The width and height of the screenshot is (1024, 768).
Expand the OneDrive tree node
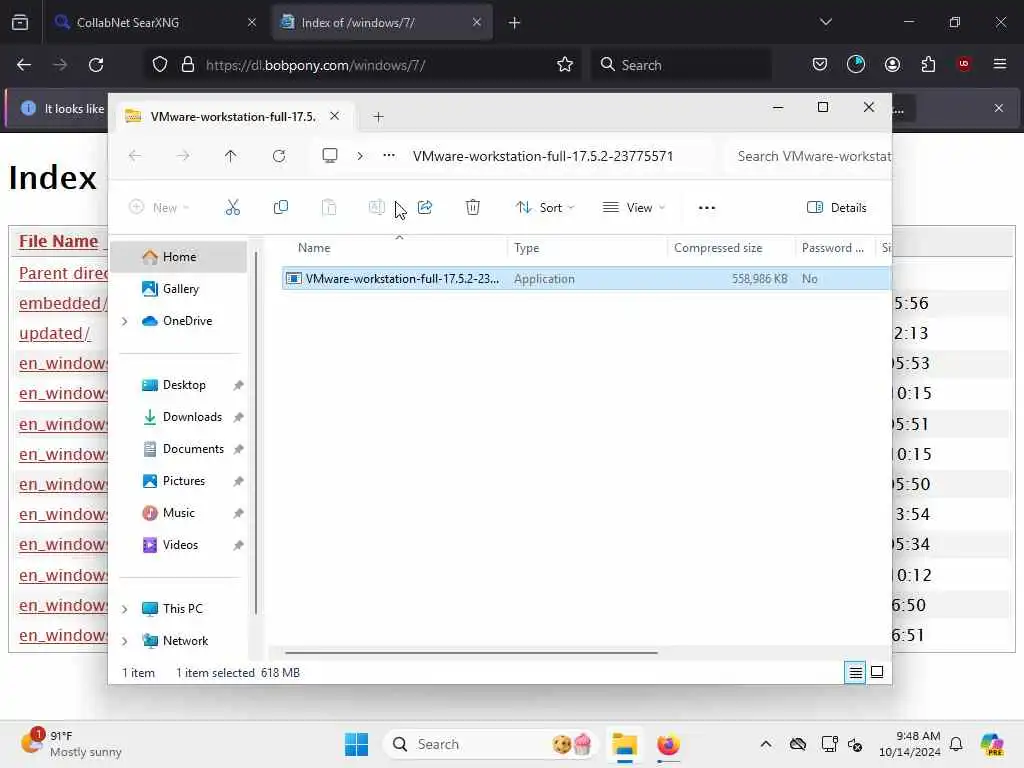point(125,321)
